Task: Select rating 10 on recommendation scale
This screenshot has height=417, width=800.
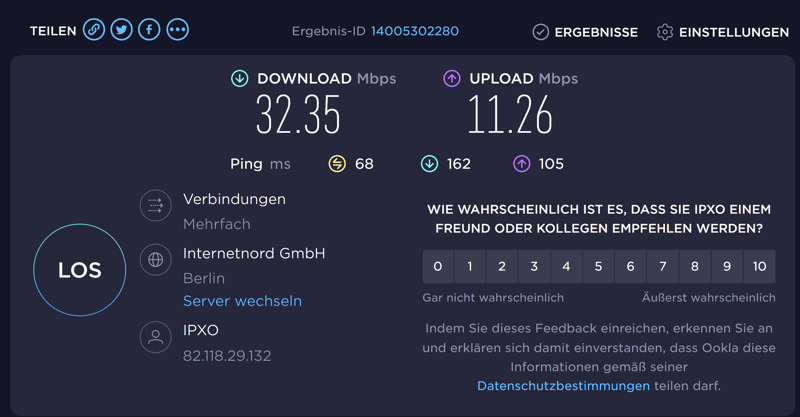Action: pos(759,266)
